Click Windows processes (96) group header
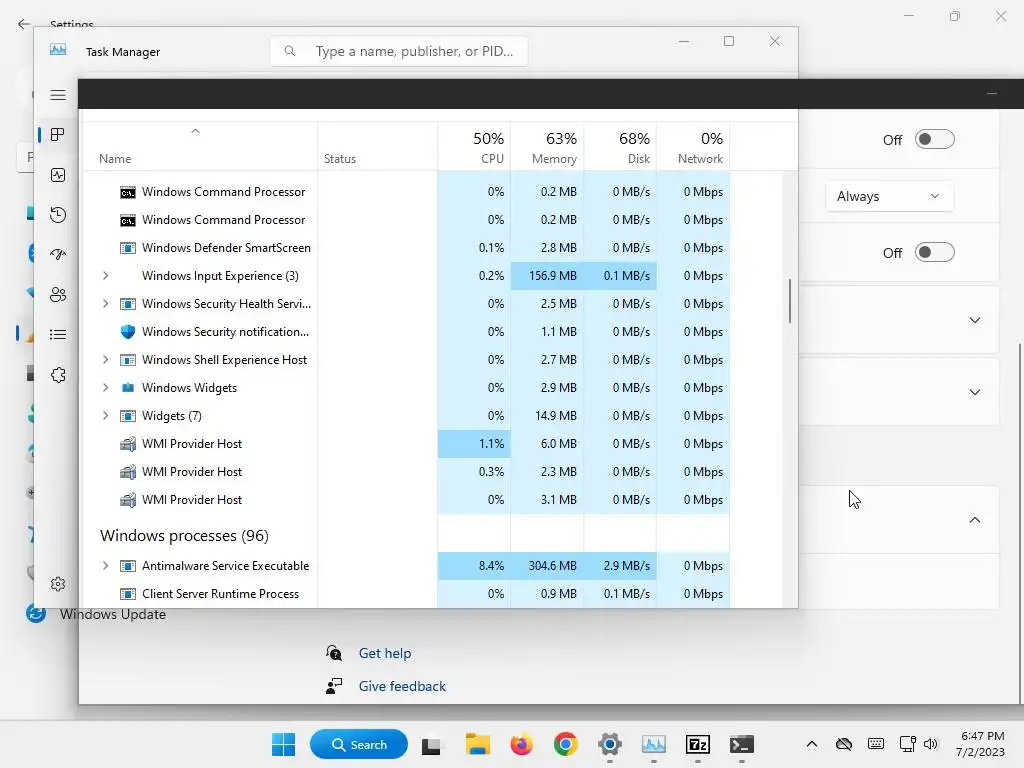Screen dimensions: 1024x768 (x=184, y=536)
